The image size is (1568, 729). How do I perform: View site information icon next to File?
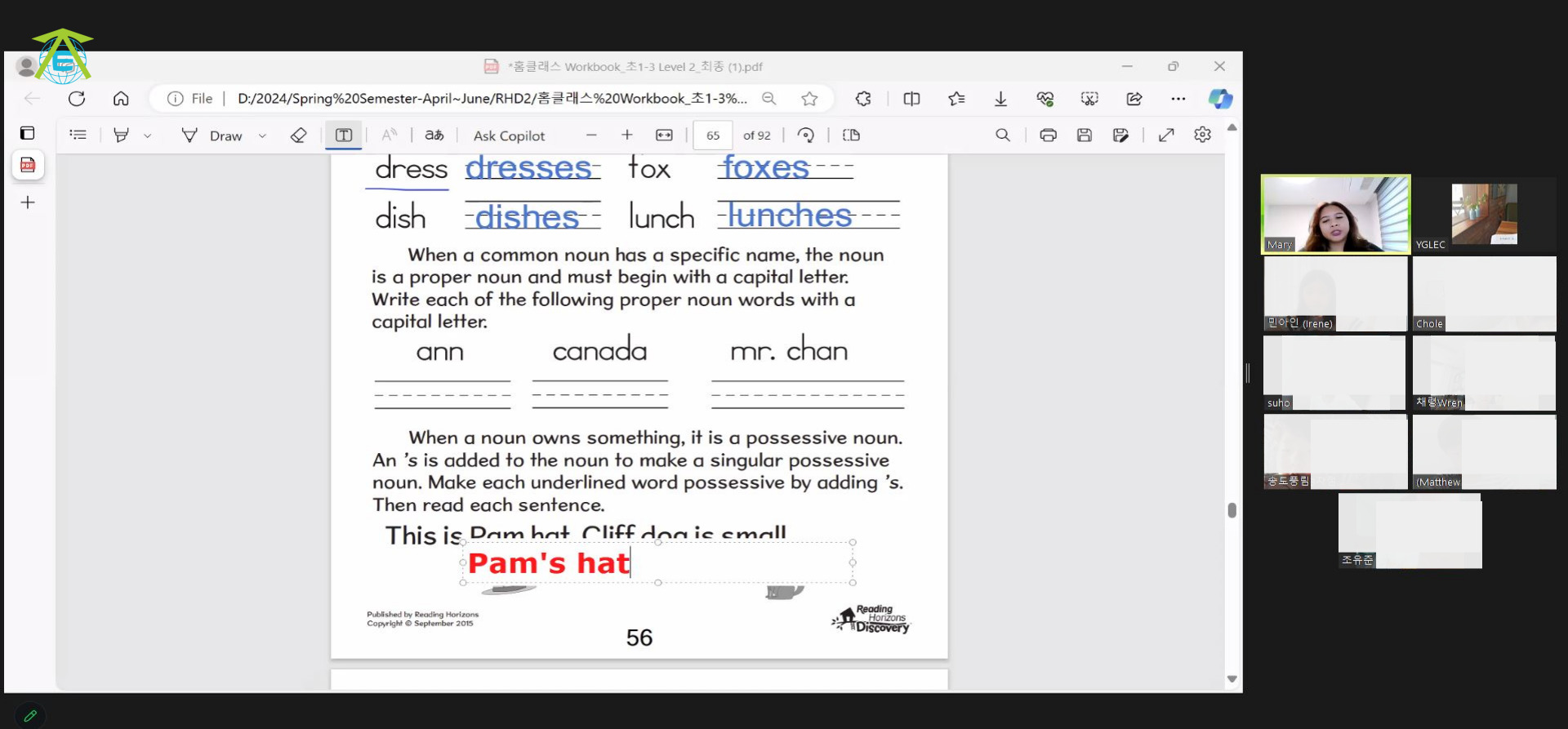tap(175, 99)
